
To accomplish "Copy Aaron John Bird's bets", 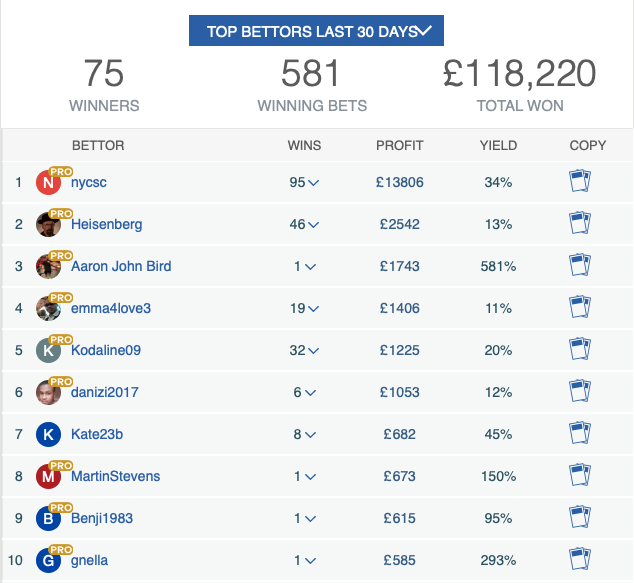I will click(580, 265).
